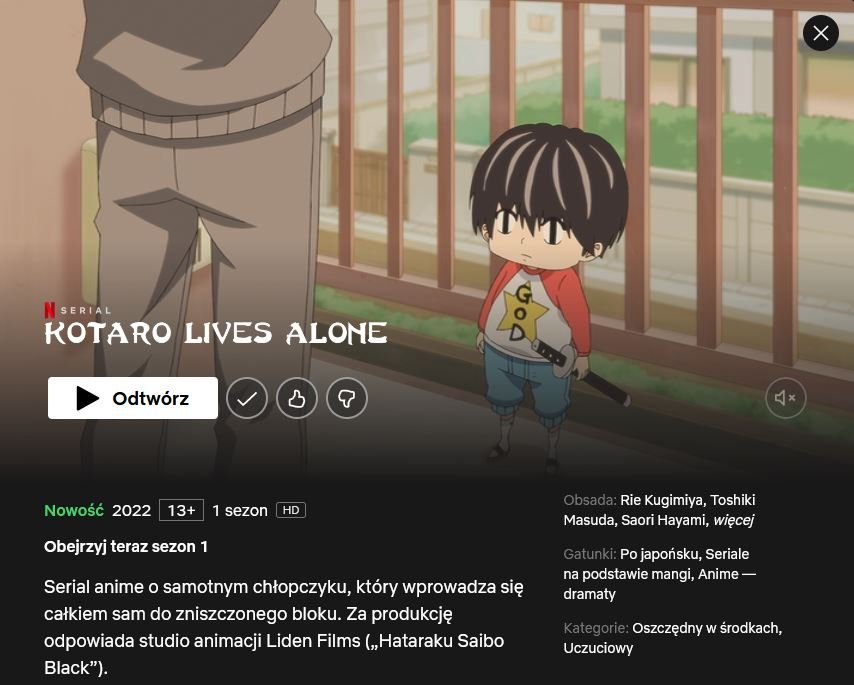
Task: Click the Netflix N serial logo
Action: click(x=50, y=310)
